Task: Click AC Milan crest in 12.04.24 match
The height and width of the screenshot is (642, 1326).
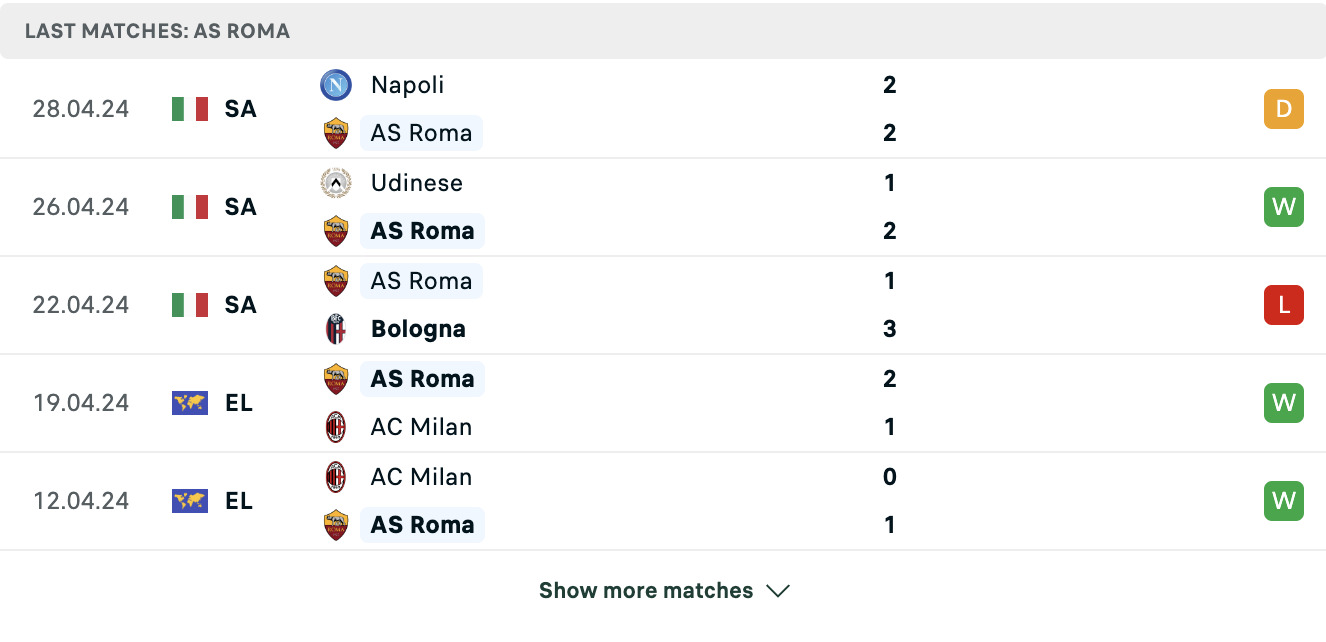Action: [x=336, y=477]
